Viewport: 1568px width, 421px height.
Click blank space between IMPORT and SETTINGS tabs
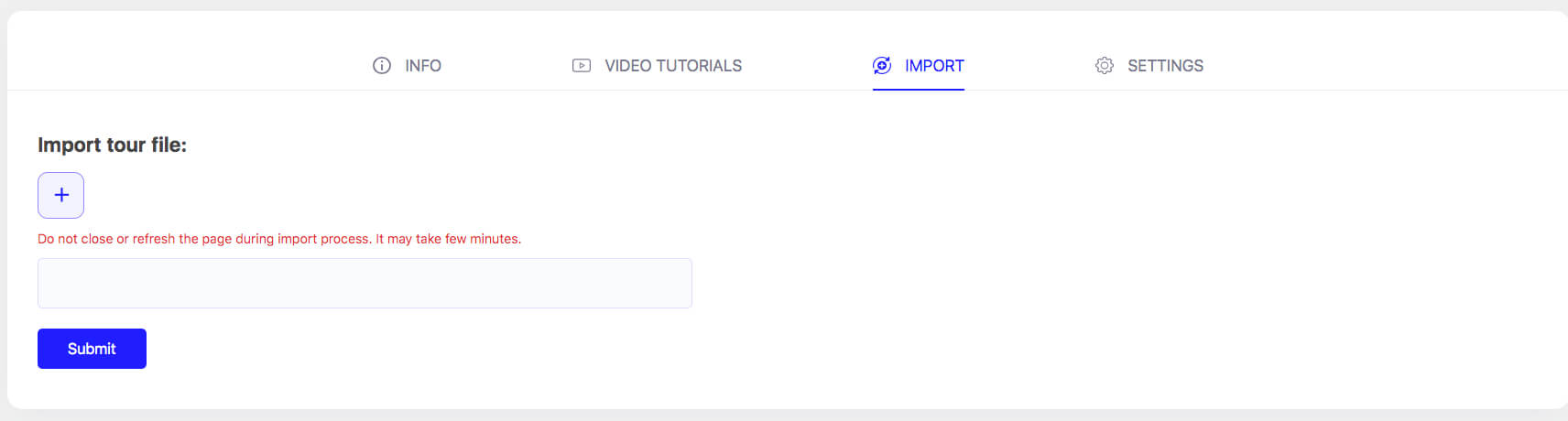(1029, 66)
